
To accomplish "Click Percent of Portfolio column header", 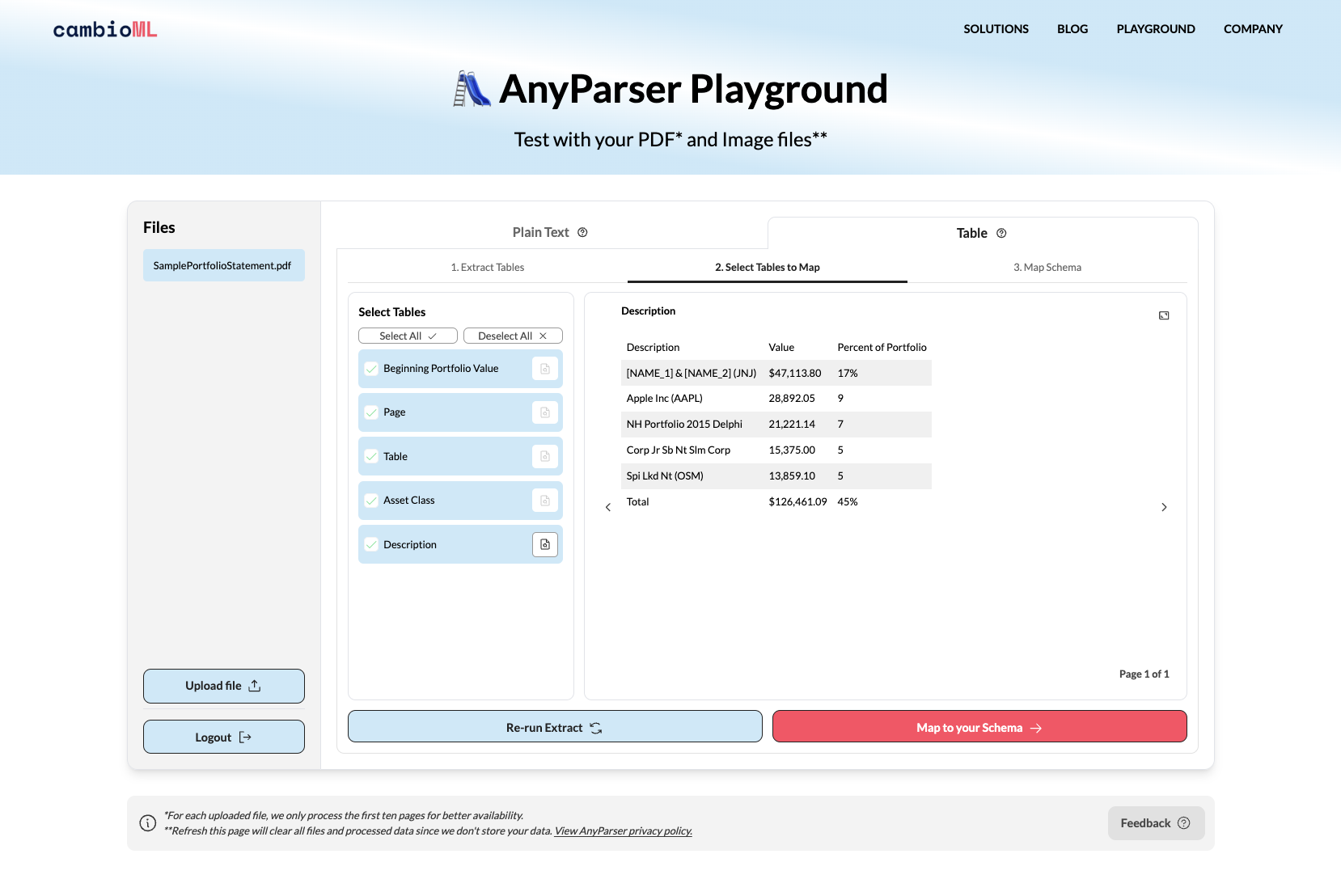I will pos(882,348).
